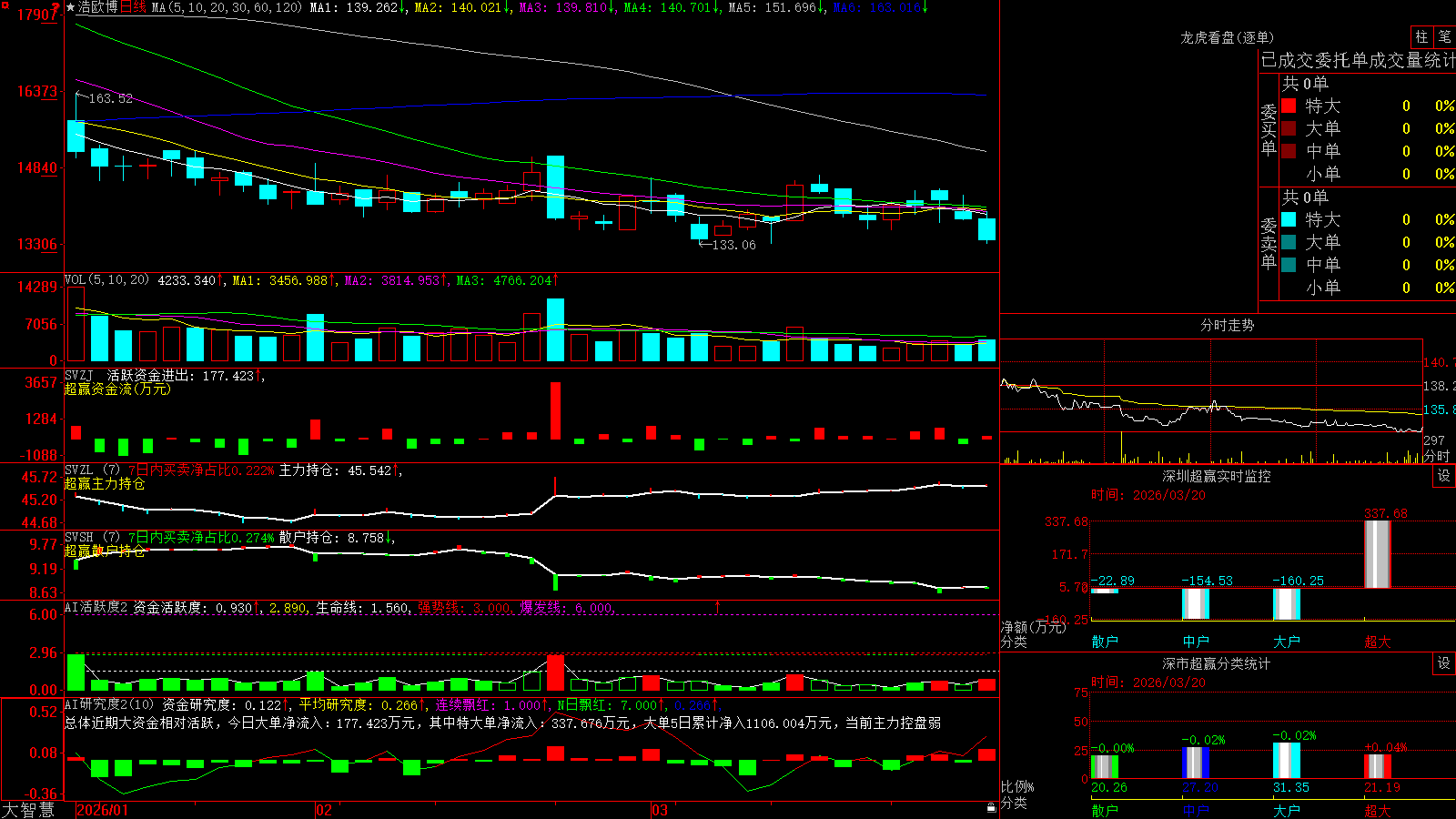Click the 超赢散户持仓 legend text

(x=105, y=551)
